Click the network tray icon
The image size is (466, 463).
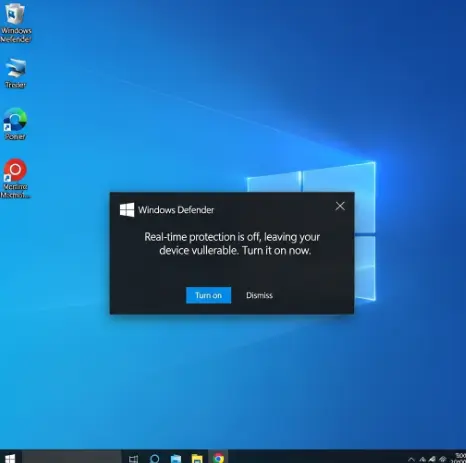(x=443, y=459)
